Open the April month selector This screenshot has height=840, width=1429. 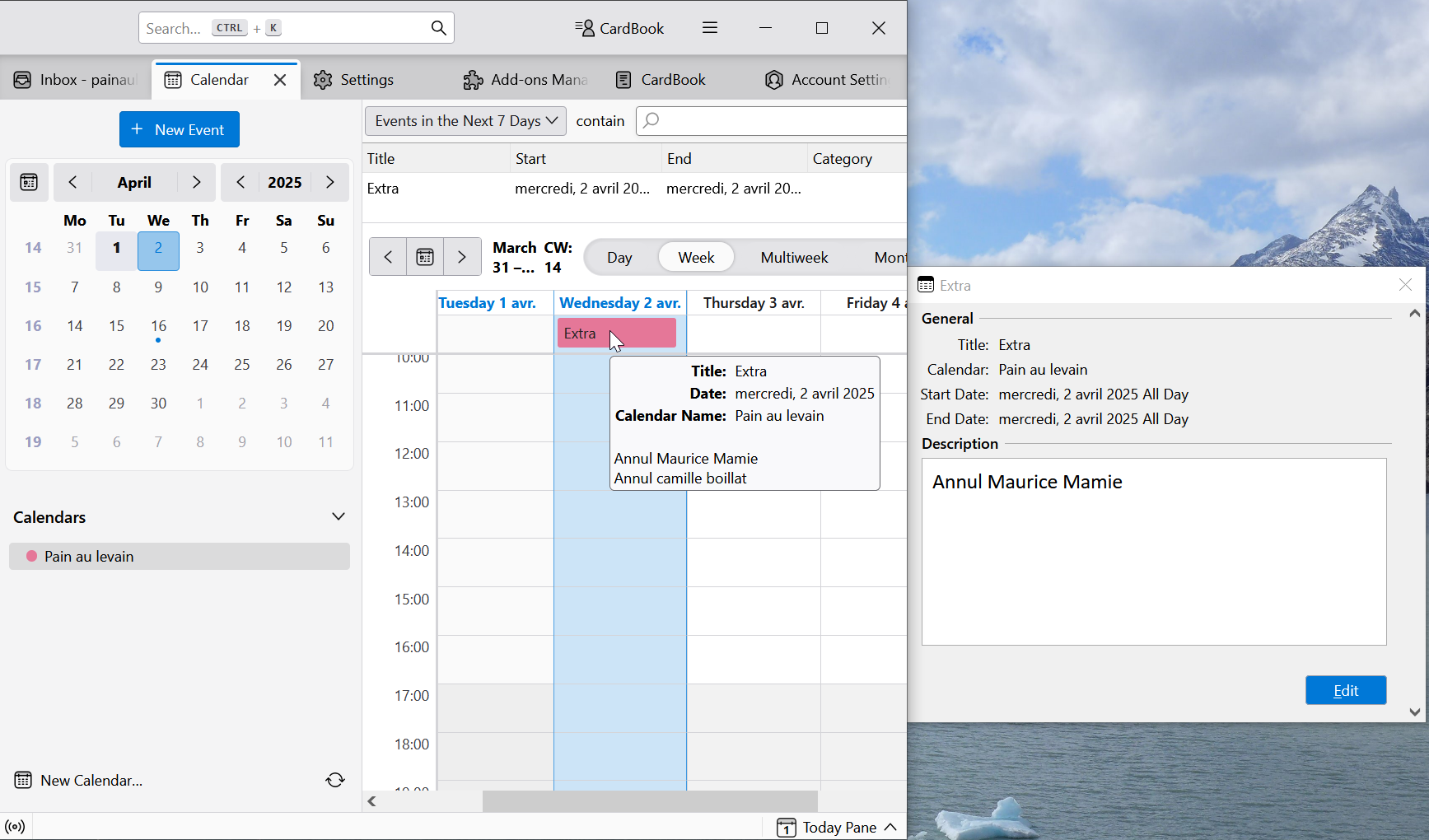134,182
